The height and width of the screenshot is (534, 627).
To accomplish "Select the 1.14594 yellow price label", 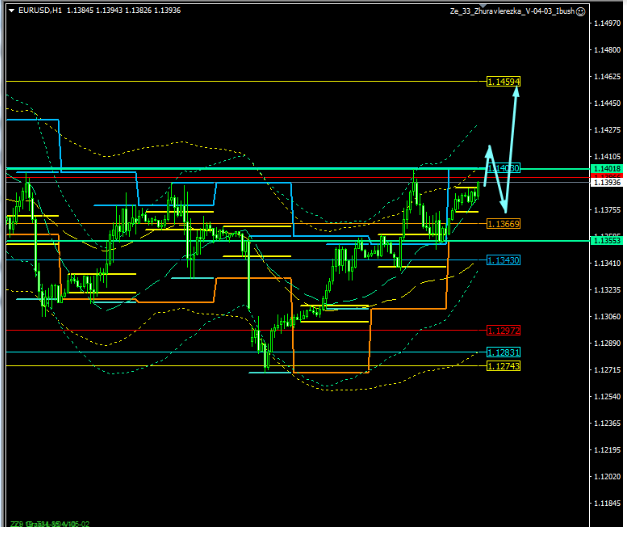I will click(504, 81).
